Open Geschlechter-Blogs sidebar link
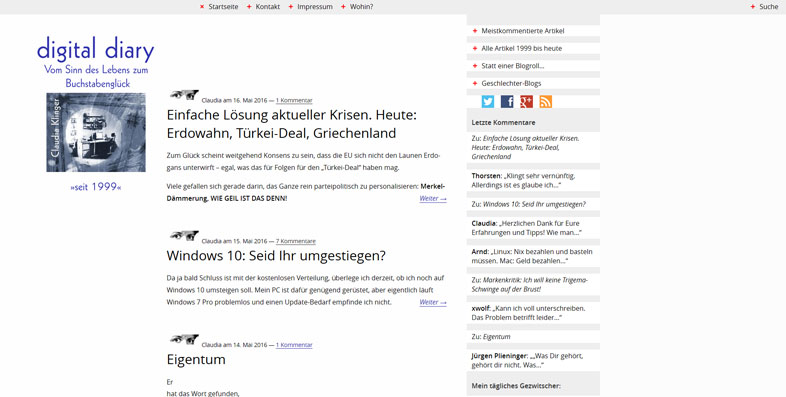Image resolution: width=786 pixels, height=397 pixels. (511, 83)
